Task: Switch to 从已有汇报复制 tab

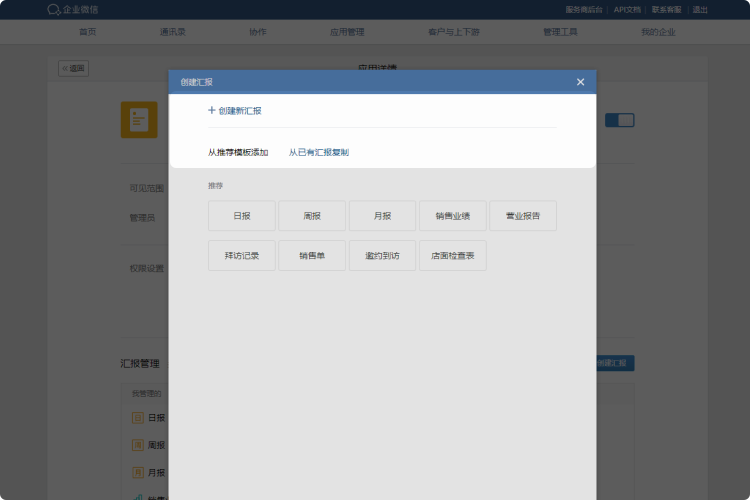Action: point(319,152)
